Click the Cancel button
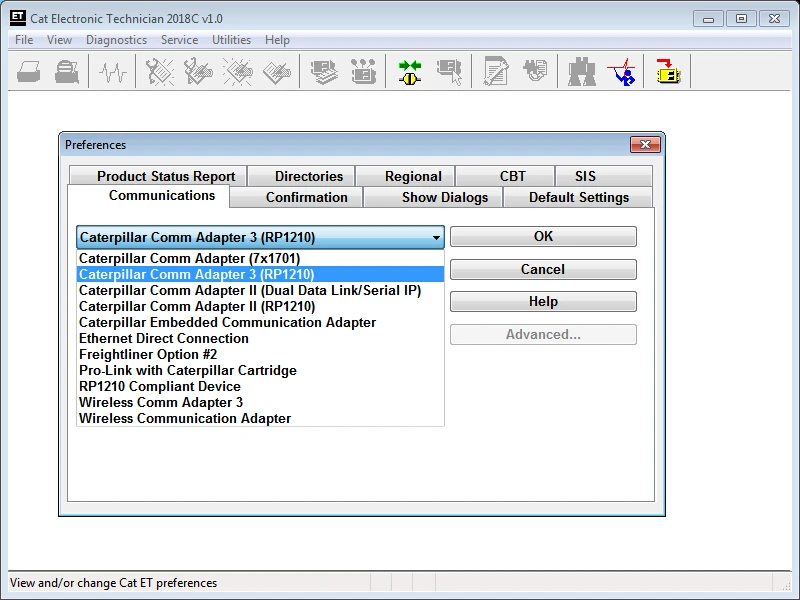800x600 pixels. click(x=543, y=269)
